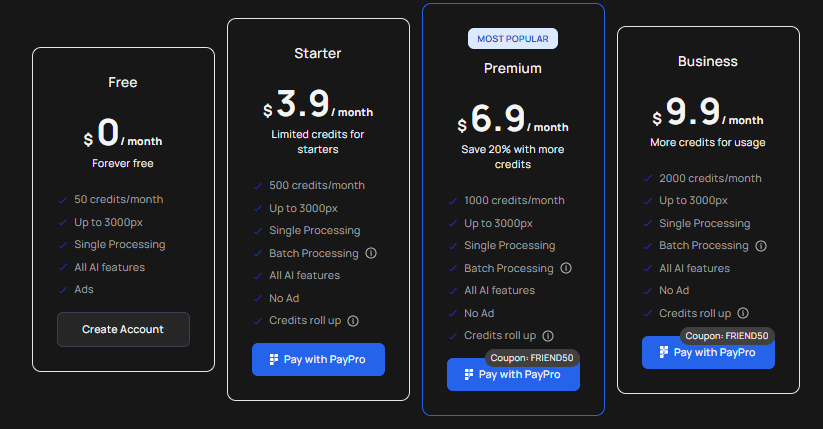
Task: Open Credits roll up info icon in Starter plan
Action: coord(353,321)
